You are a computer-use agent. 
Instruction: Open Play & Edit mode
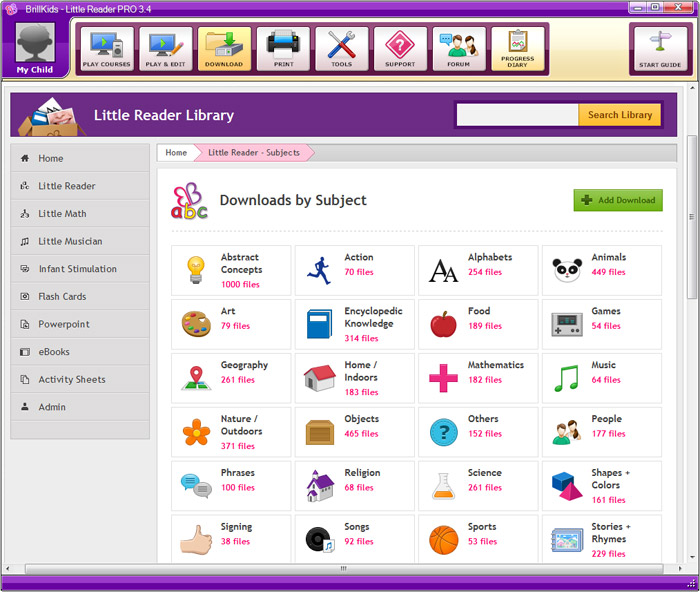coord(166,49)
